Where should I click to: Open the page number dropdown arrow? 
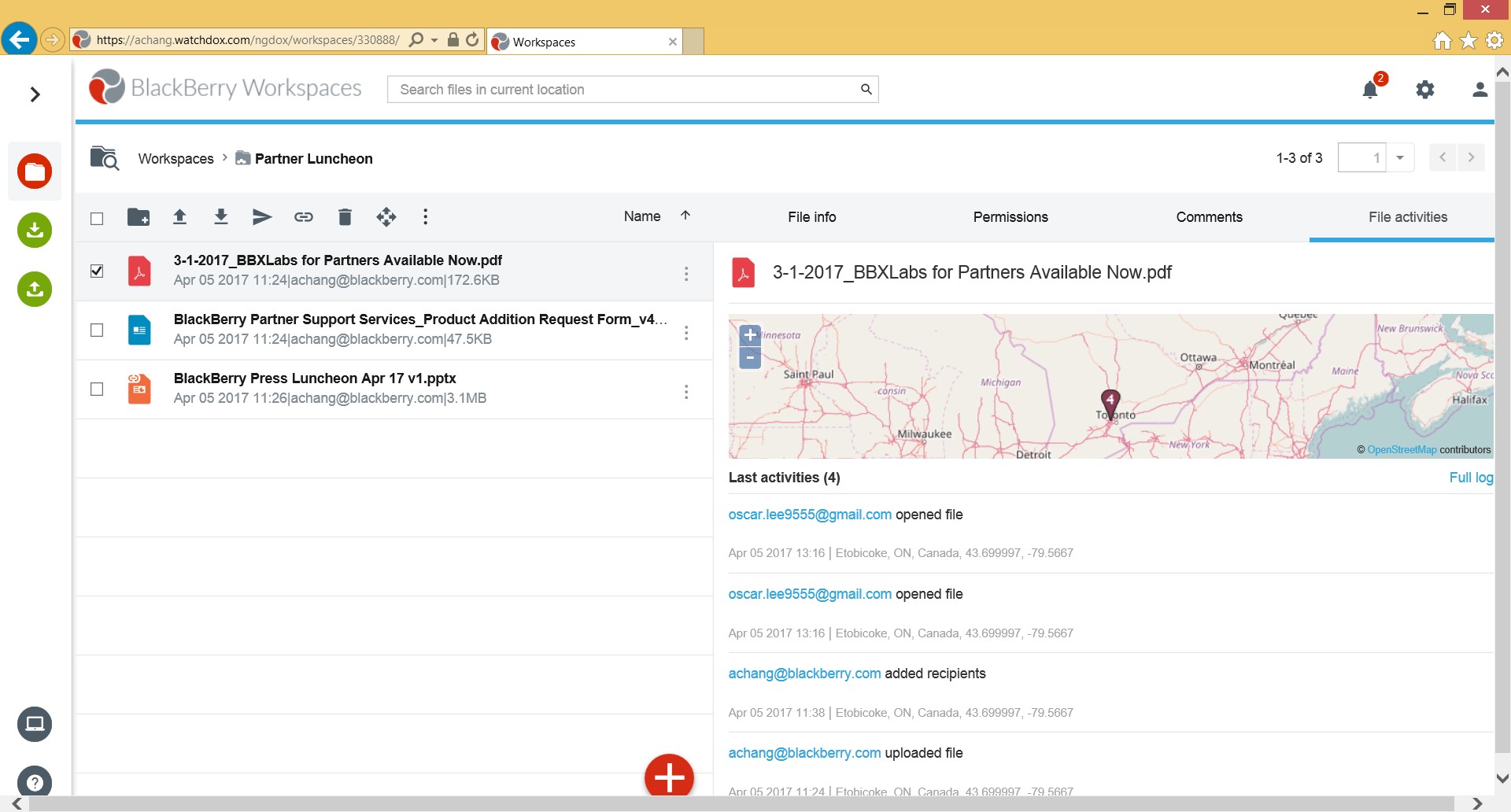click(x=1400, y=158)
